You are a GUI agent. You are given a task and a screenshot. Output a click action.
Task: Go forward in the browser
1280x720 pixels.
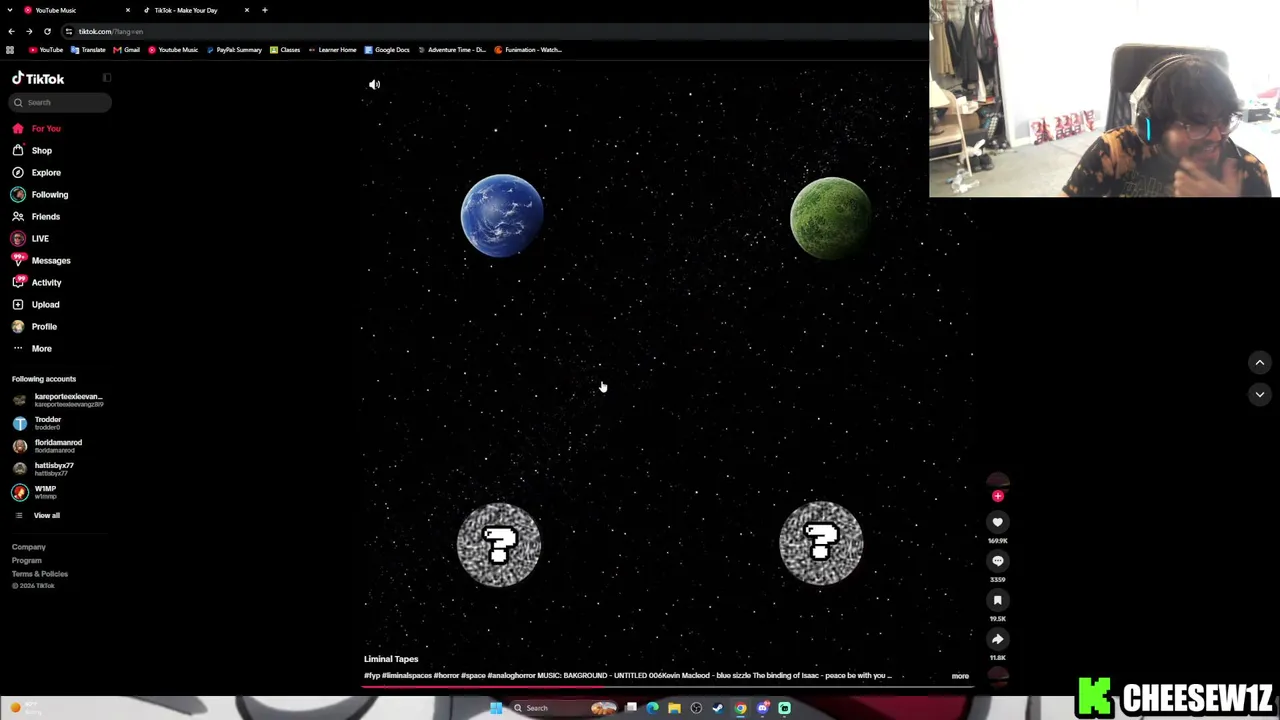point(29,31)
